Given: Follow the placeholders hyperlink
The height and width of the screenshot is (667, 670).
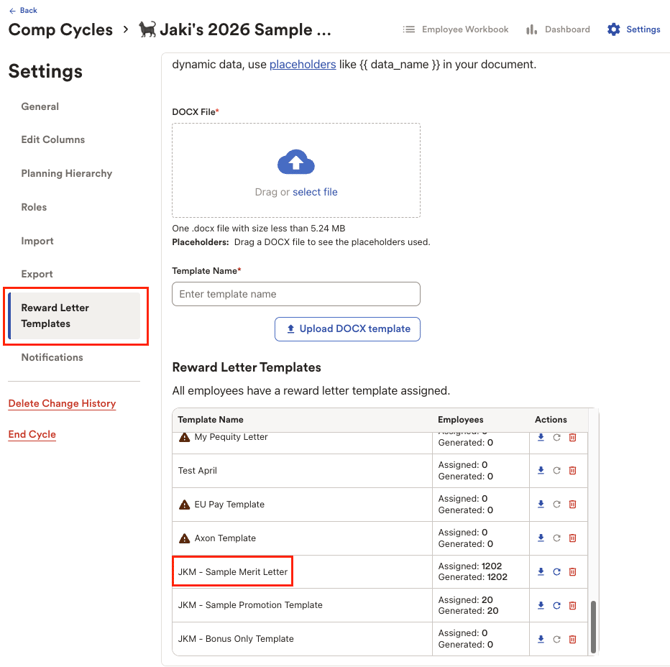Looking at the screenshot, I should click(x=303, y=65).
